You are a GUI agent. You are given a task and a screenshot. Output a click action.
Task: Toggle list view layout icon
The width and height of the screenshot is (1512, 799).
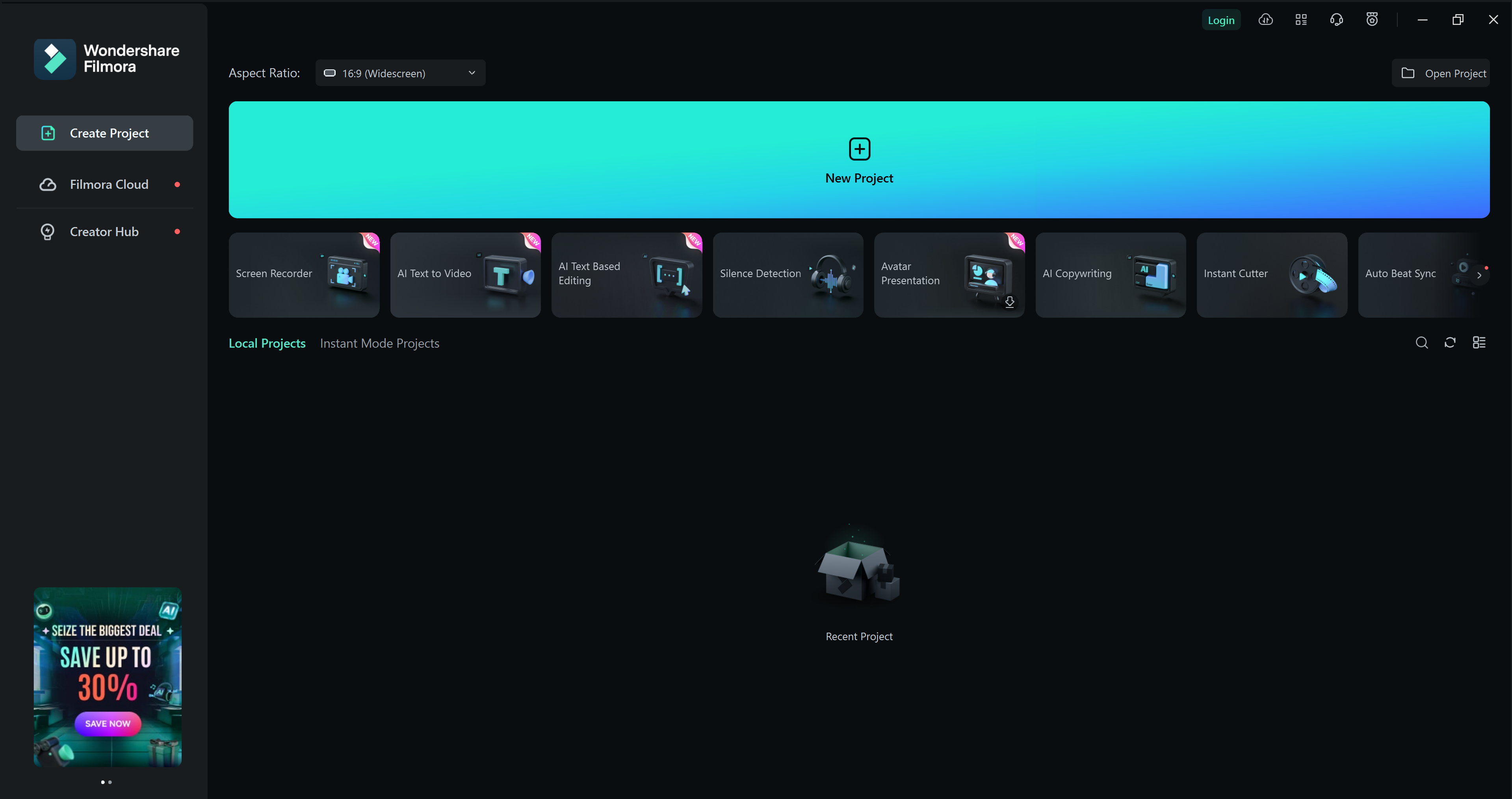(1479, 343)
